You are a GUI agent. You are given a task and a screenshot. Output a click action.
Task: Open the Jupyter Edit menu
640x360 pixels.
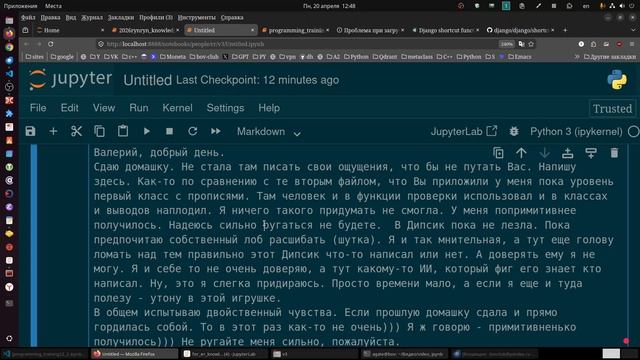(x=69, y=108)
